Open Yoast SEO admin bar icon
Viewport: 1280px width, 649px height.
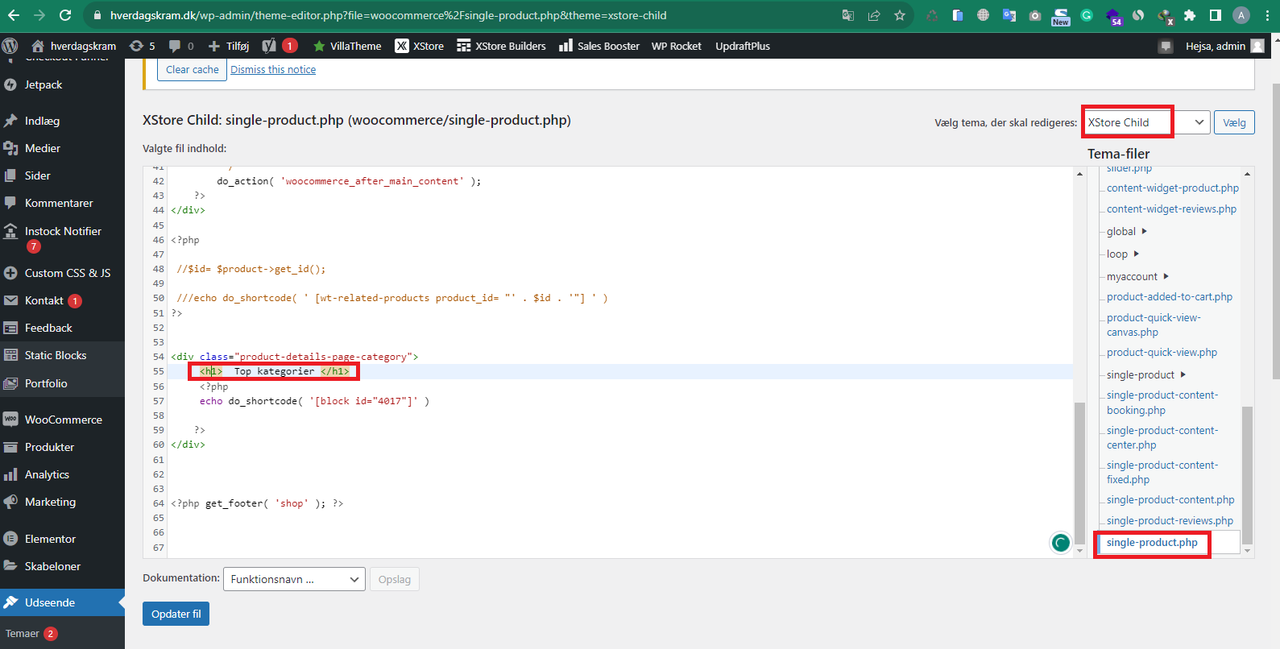tap(279, 46)
